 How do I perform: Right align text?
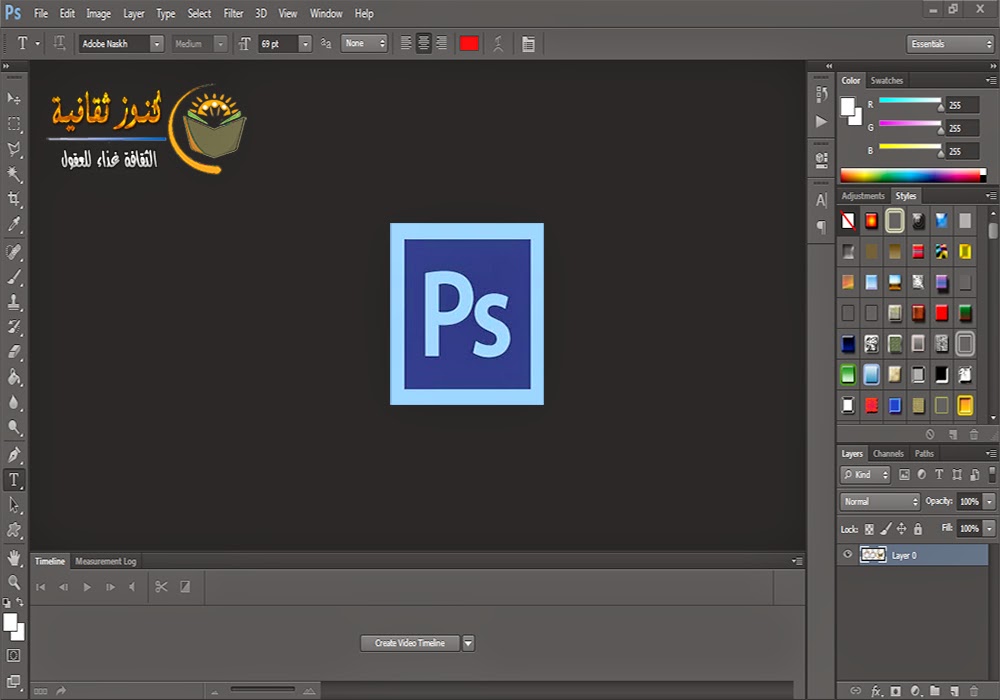pos(441,43)
